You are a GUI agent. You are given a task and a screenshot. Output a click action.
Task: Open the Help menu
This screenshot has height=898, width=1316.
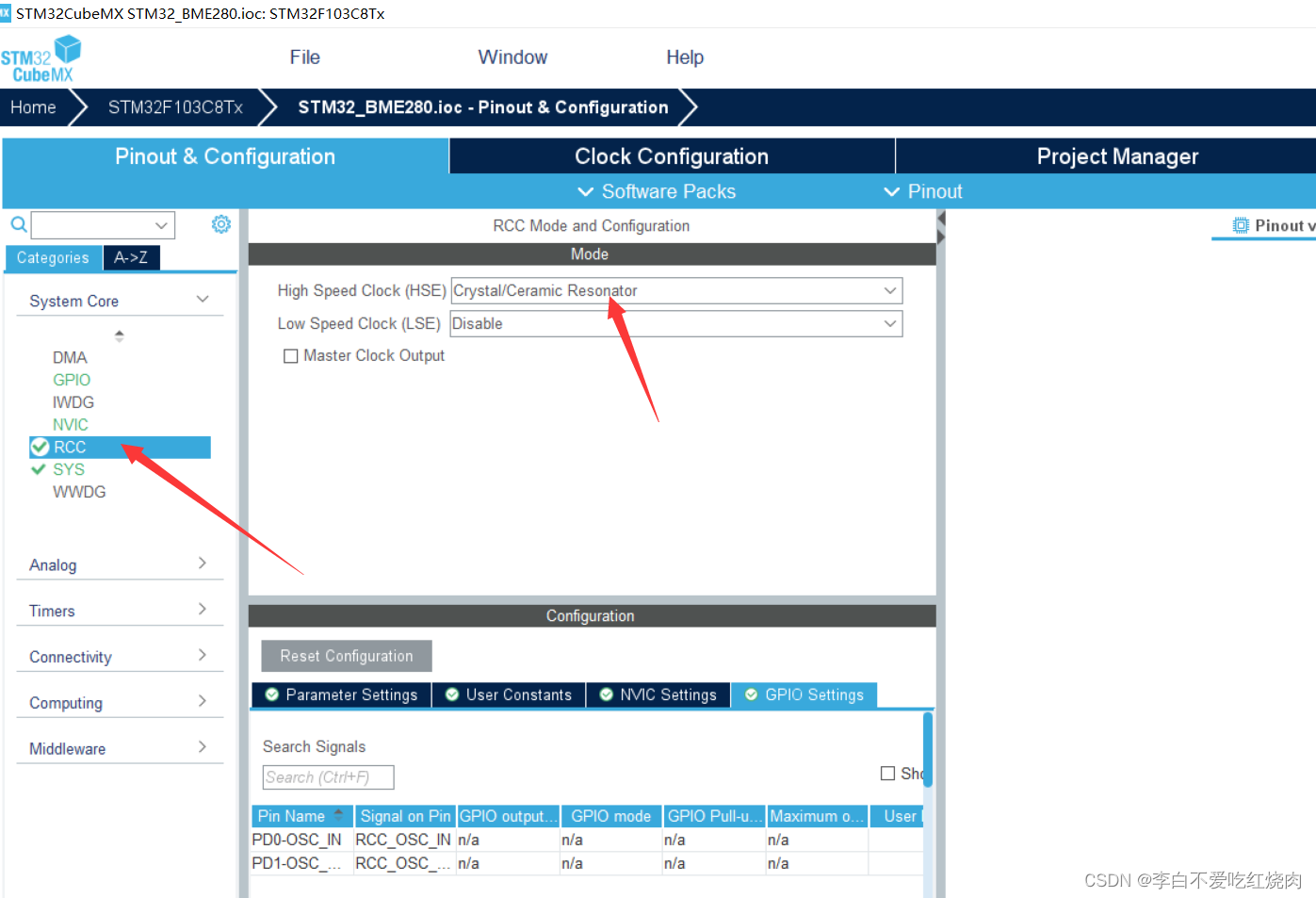(685, 57)
